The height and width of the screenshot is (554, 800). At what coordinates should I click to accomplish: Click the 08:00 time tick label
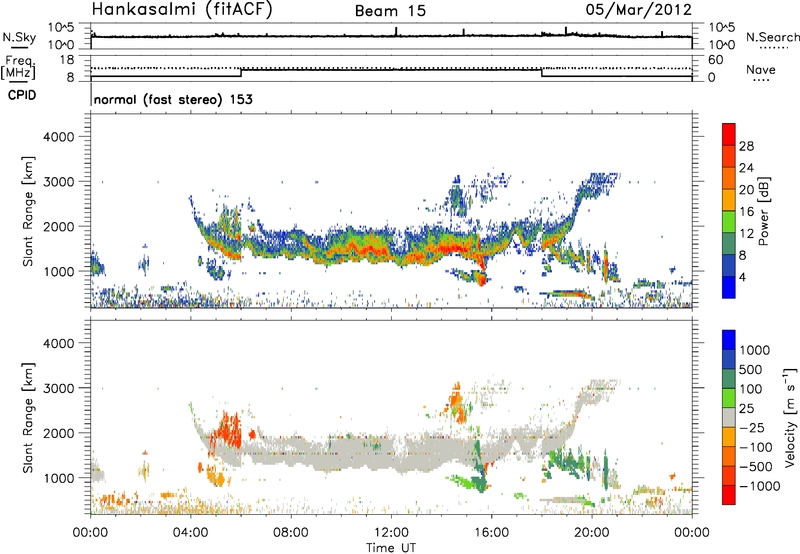pyautogui.click(x=291, y=533)
